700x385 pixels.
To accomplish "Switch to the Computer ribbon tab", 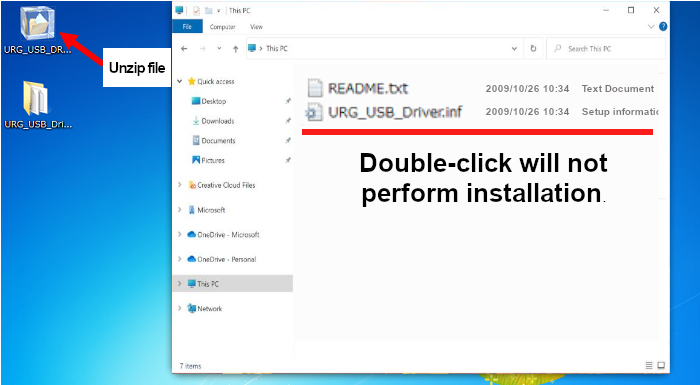I will pyautogui.click(x=222, y=27).
